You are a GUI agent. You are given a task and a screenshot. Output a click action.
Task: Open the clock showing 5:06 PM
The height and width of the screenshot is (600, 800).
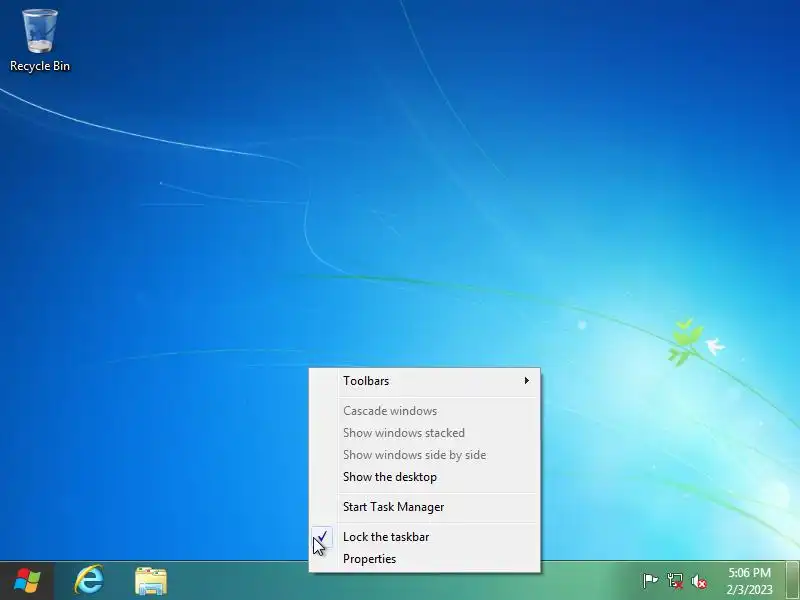click(749, 581)
